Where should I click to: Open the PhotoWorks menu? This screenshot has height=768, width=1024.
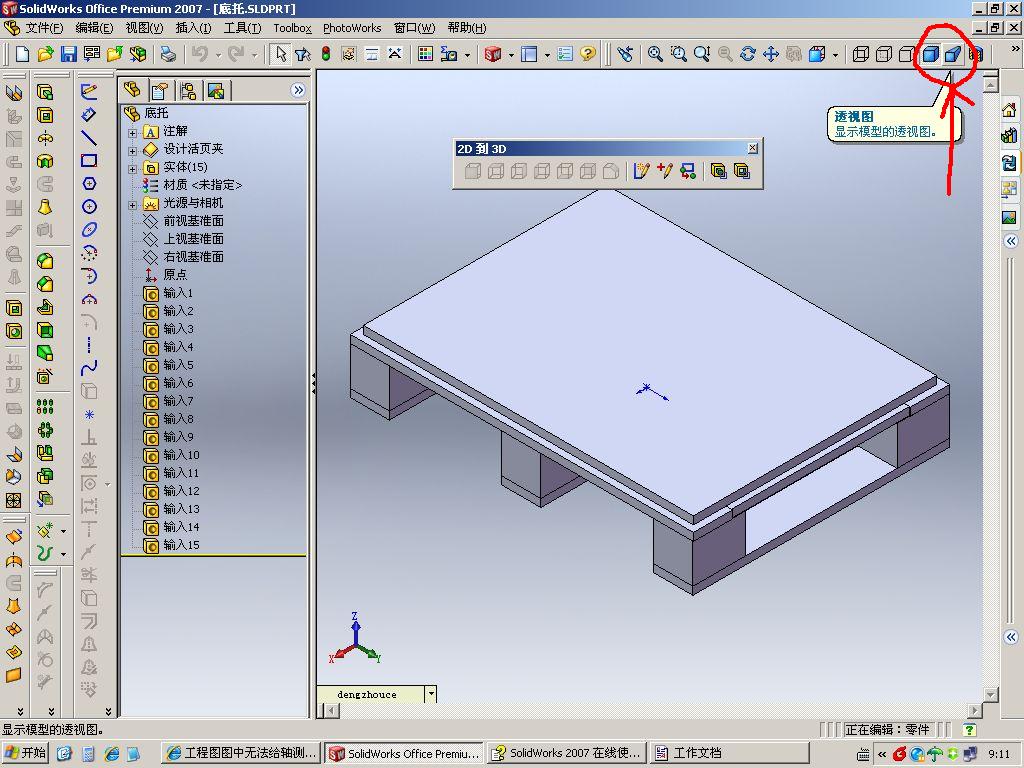(352, 28)
